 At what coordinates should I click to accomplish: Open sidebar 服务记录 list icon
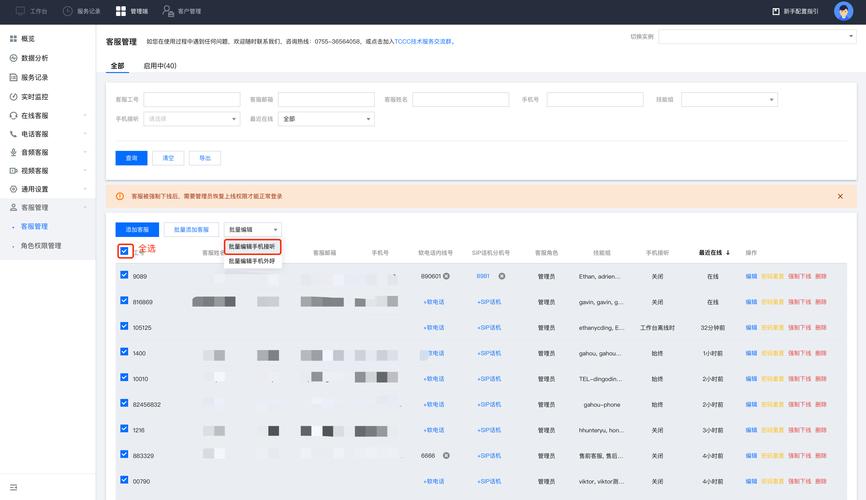coord(13,77)
